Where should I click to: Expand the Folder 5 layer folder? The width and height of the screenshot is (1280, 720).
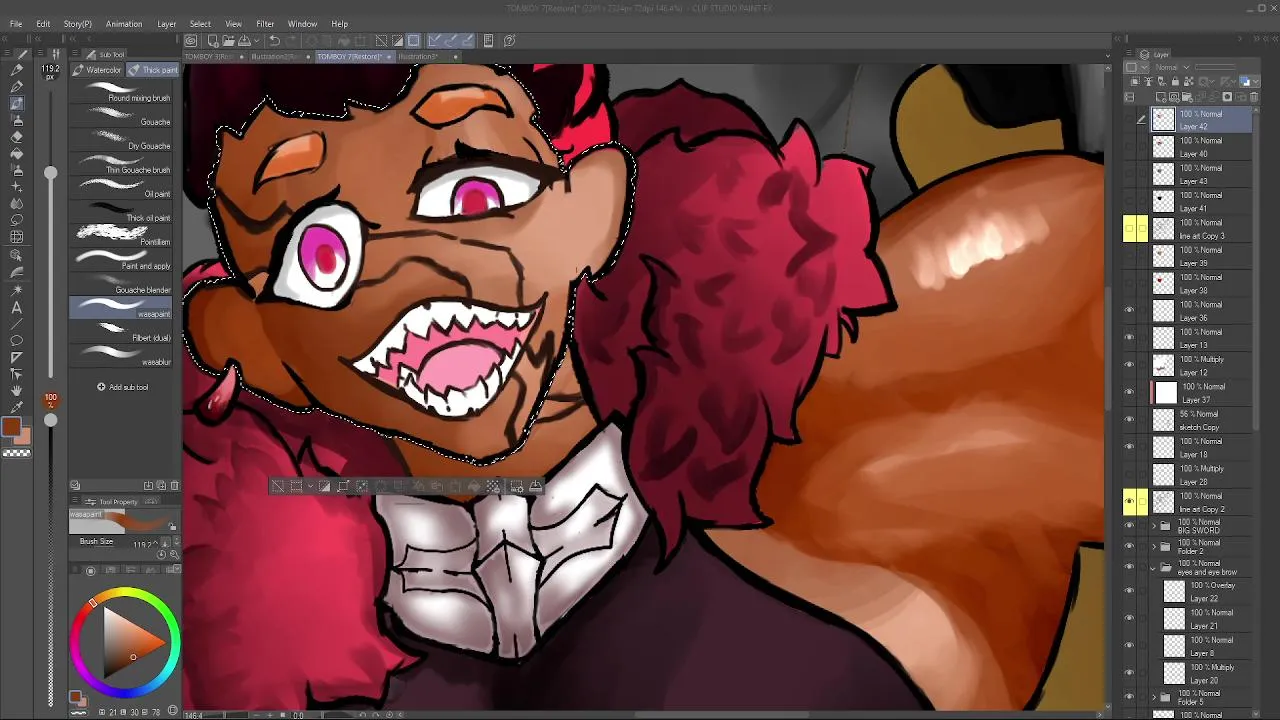[x=1154, y=697]
